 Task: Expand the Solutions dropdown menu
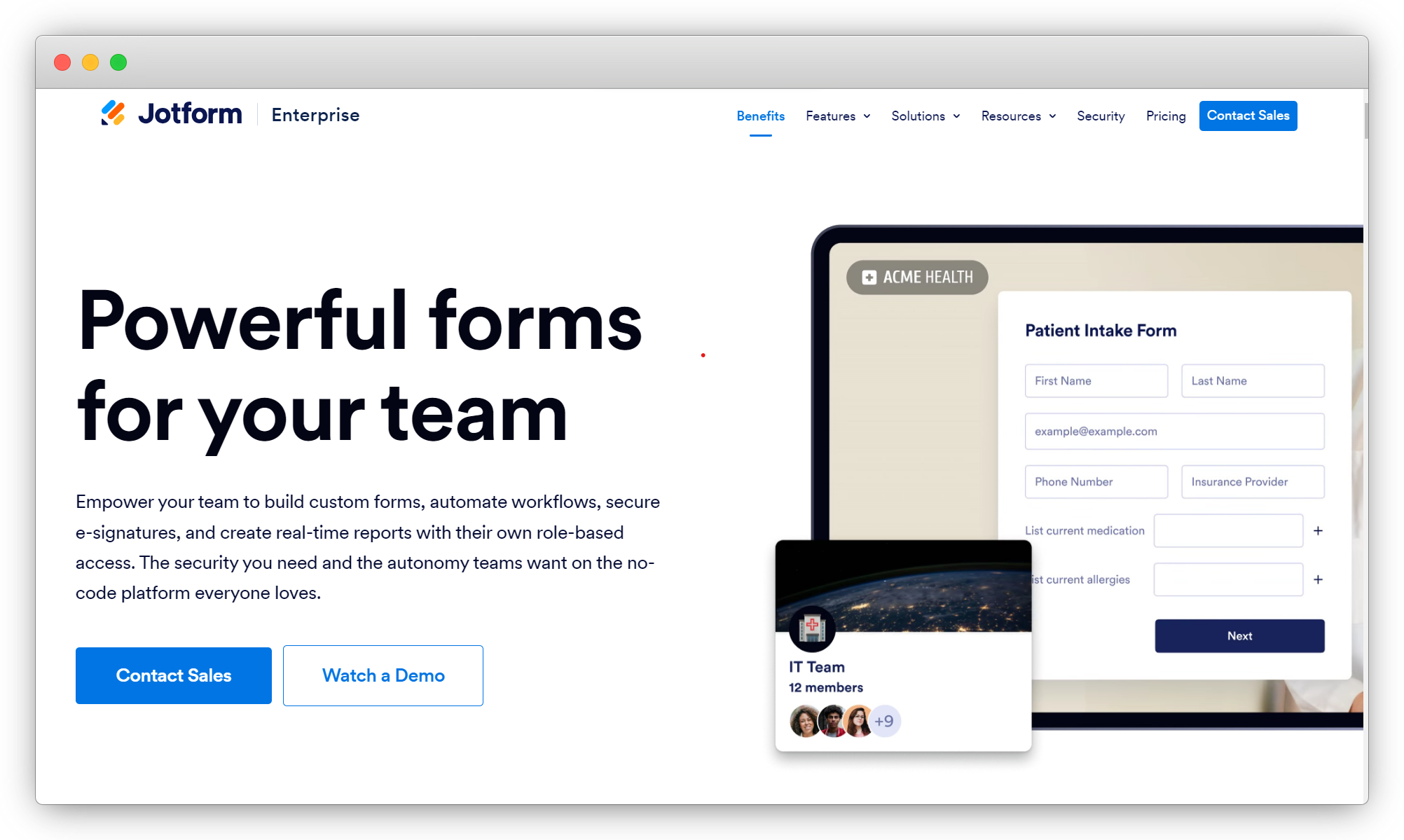[925, 115]
